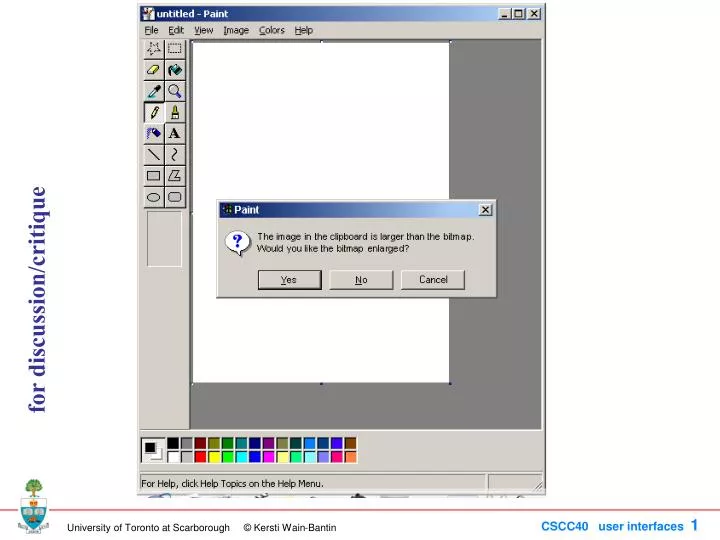
Task: Click the window resize grip in the status bar
Action: tap(538, 485)
